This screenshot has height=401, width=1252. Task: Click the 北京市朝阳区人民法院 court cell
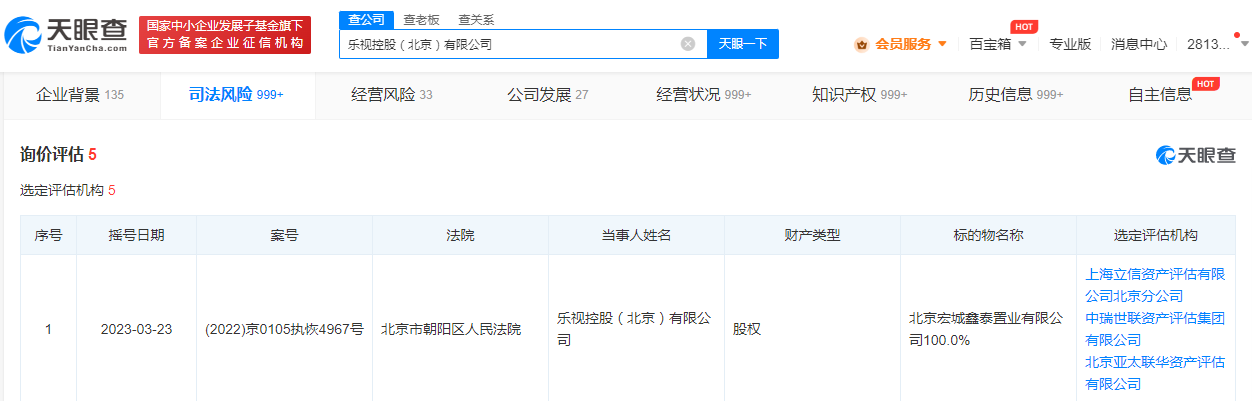(x=451, y=329)
